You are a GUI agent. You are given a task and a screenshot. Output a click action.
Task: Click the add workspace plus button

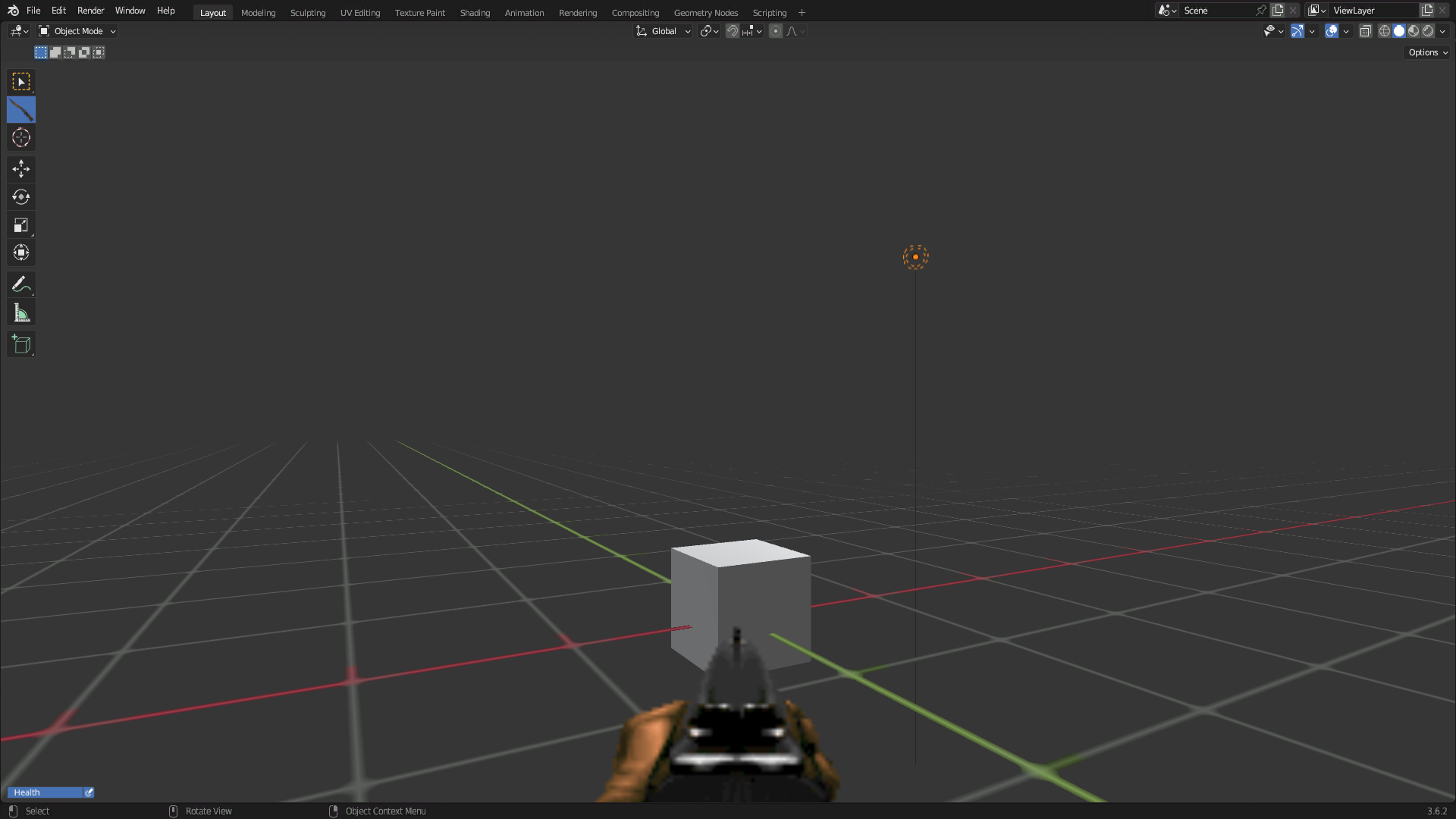[802, 13]
